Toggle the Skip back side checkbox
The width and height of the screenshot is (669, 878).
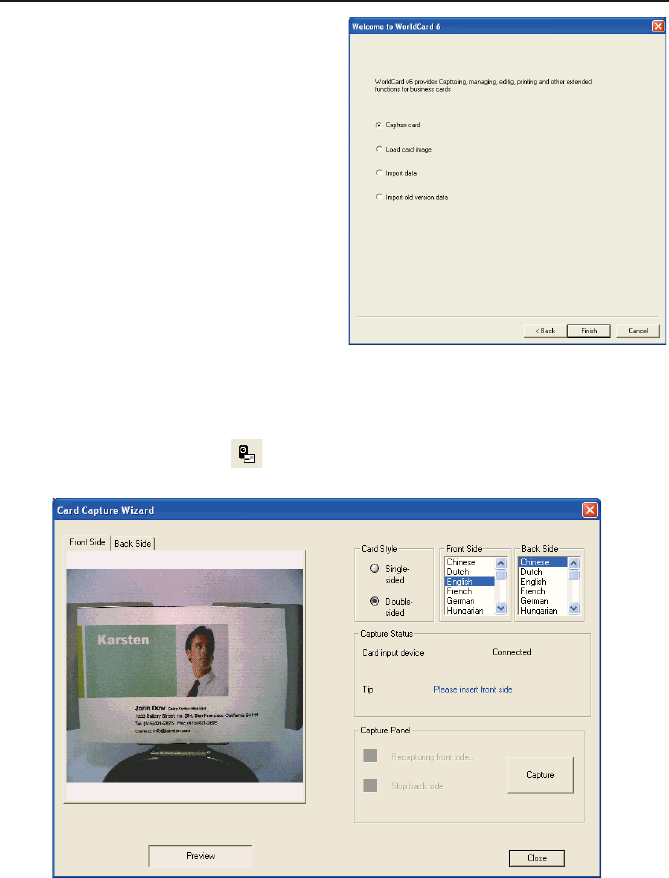point(370,785)
